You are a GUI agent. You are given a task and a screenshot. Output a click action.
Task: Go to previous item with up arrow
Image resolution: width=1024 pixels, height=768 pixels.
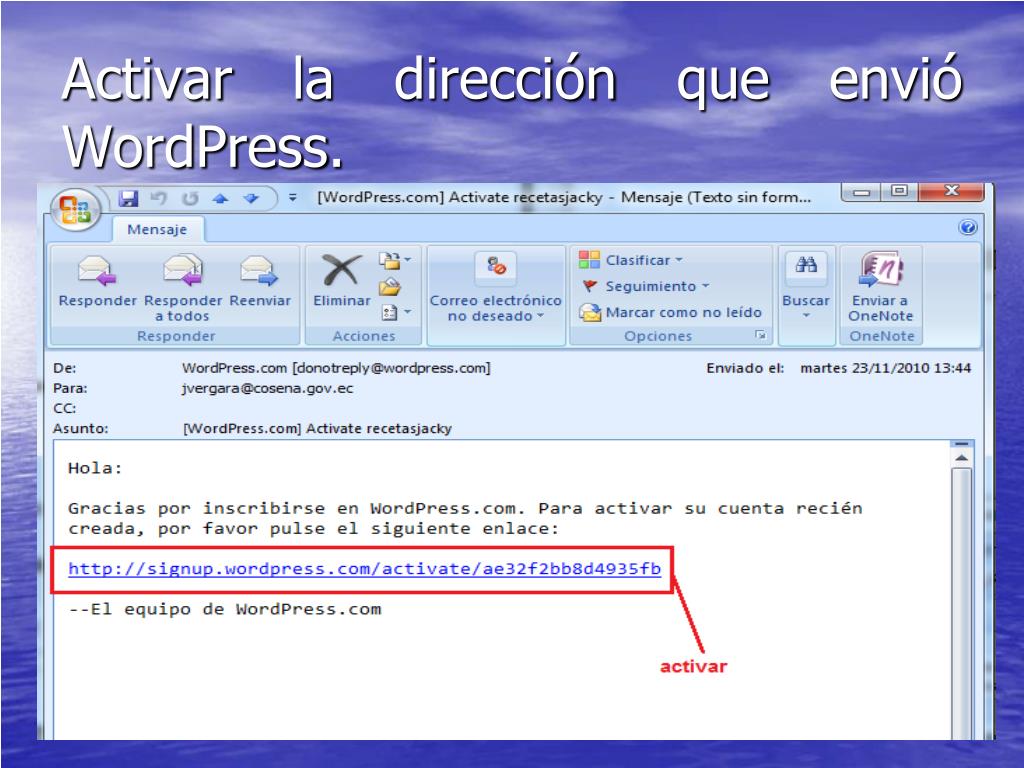click(220, 199)
